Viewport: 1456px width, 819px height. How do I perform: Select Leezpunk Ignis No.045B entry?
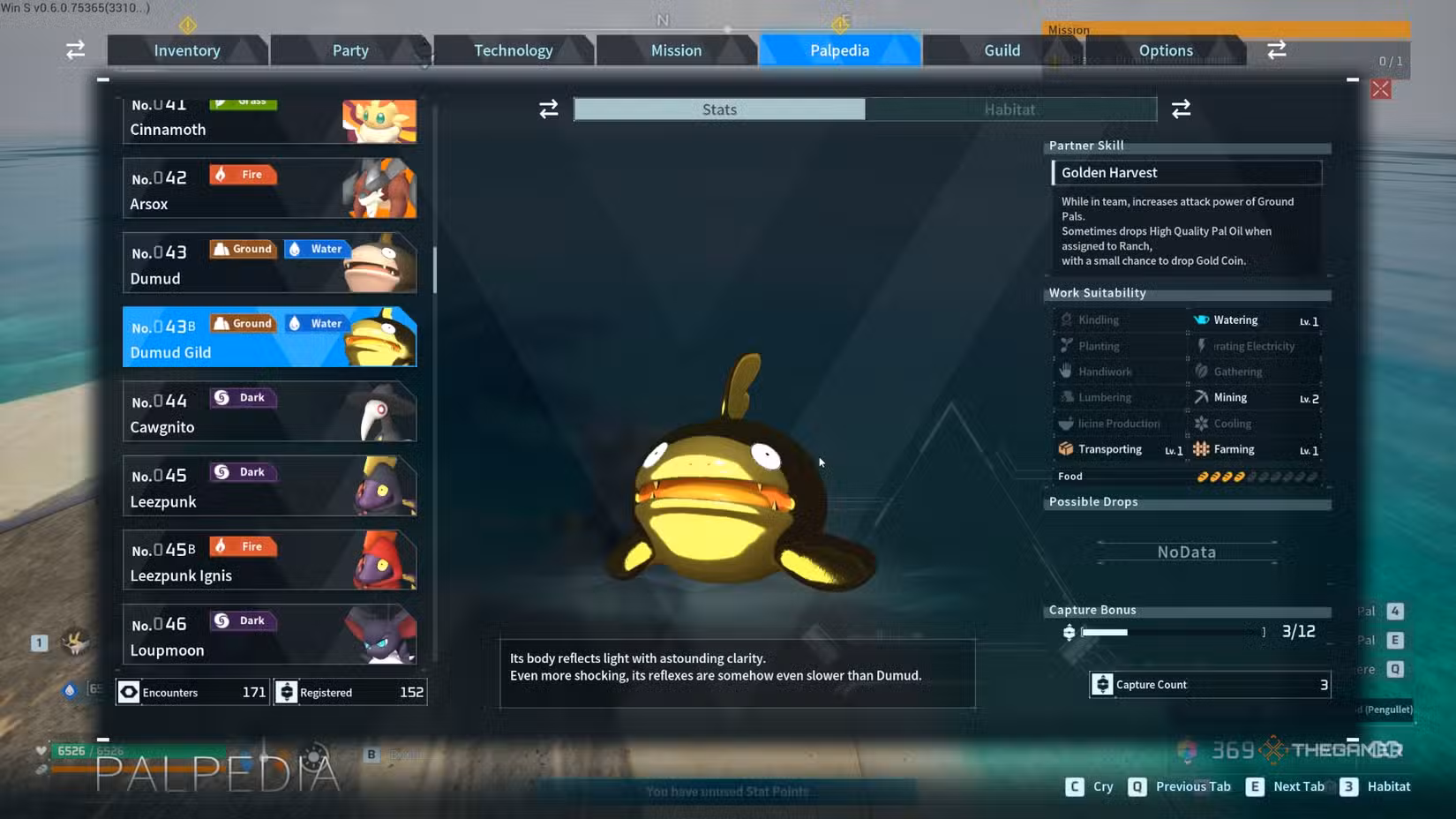coord(269,560)
